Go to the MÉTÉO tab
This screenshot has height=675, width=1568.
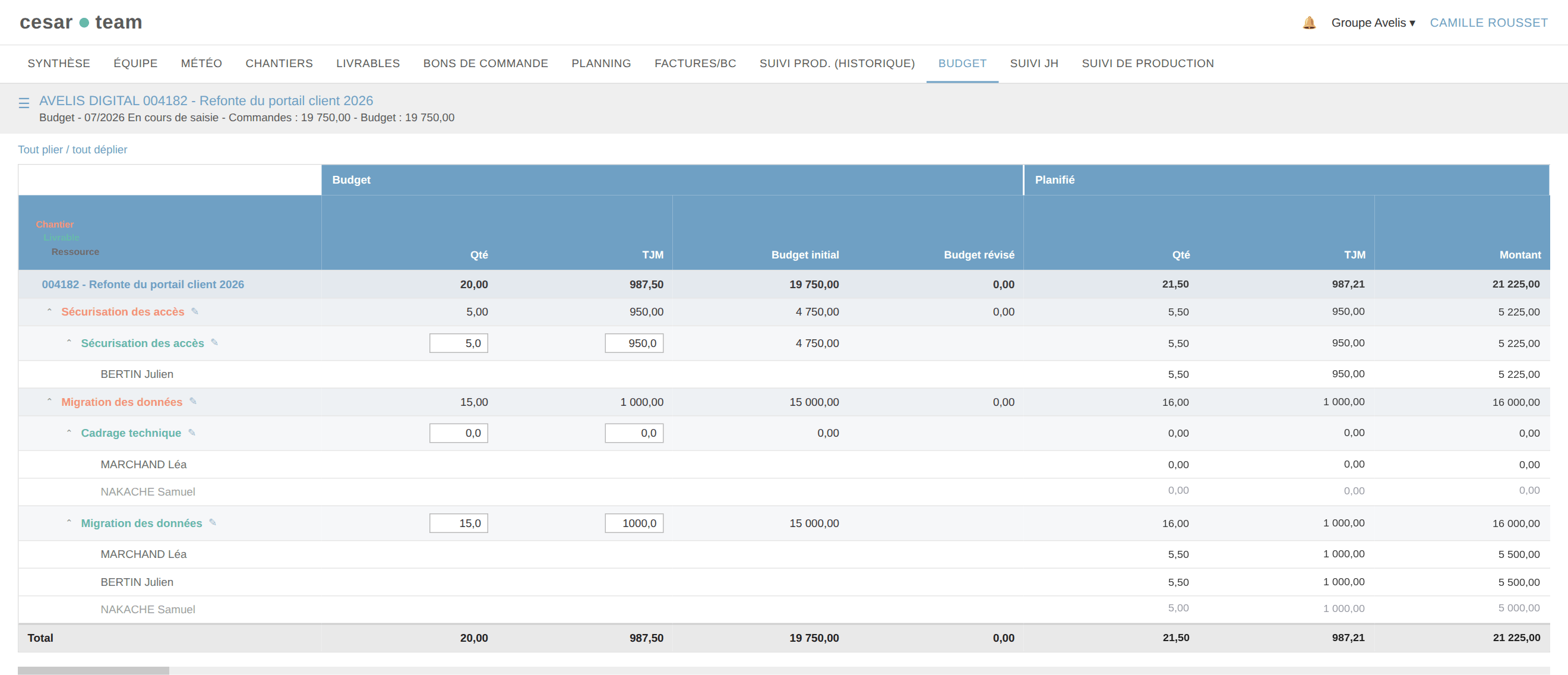pos(201,64)
